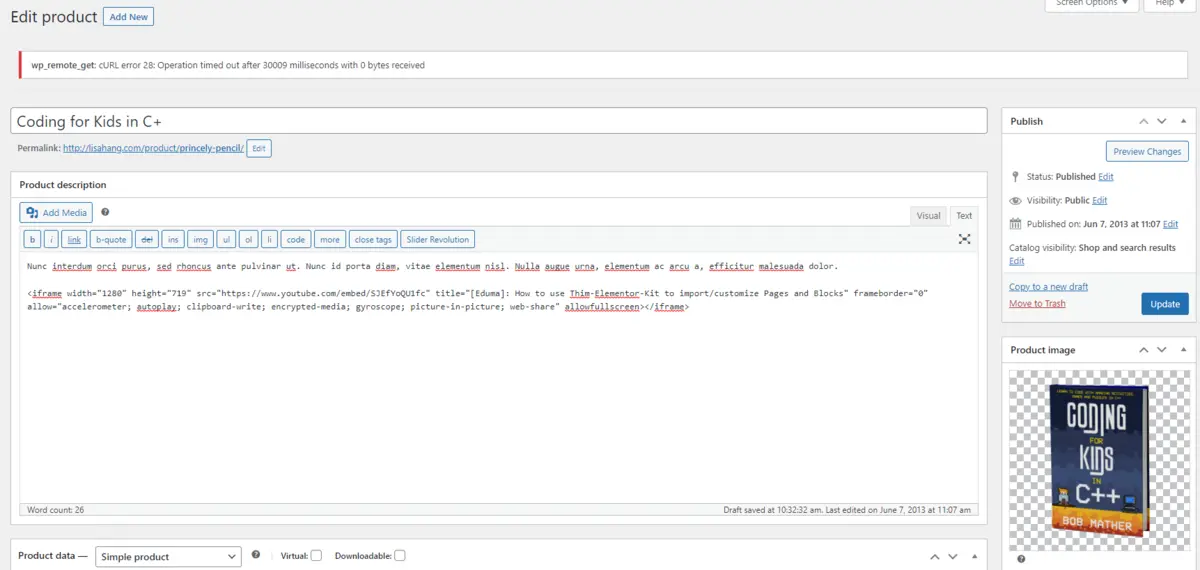Click the product title input field
Screen dimensions: 1200x570
[499, 120]
